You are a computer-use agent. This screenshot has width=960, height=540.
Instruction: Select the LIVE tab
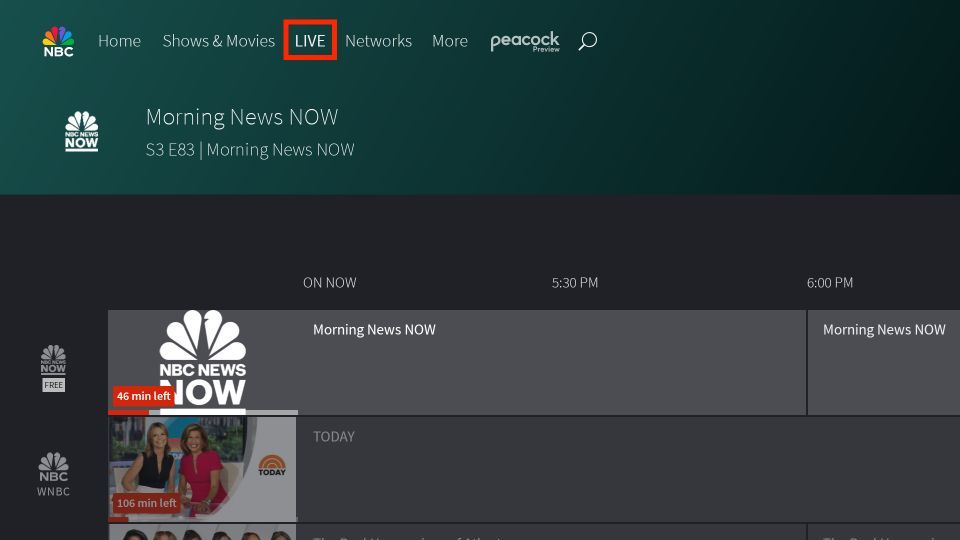[x=310, y=40]
